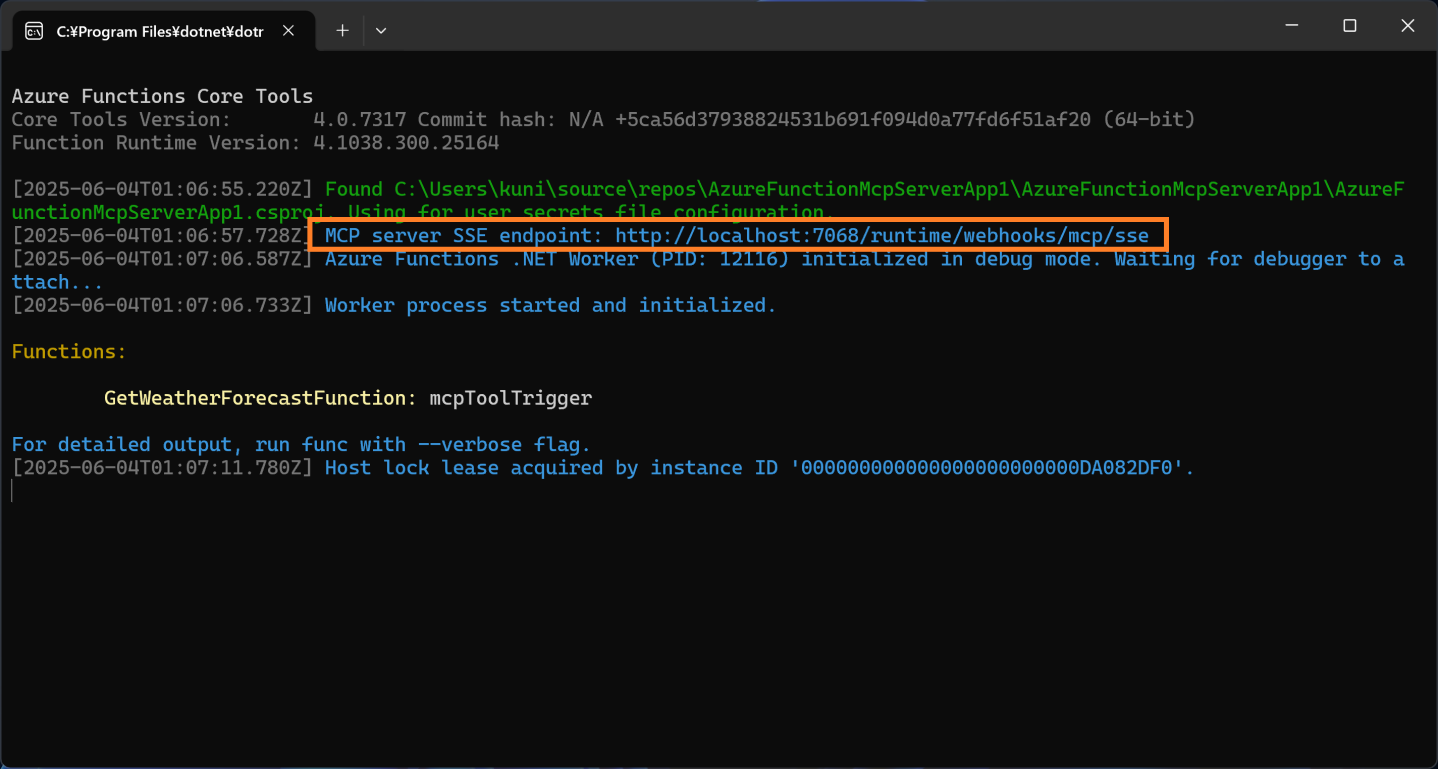1438x769 pixels.
Task: Click the terminal icon on the tab
Action: pyautogui.click(x=34, y=31)
